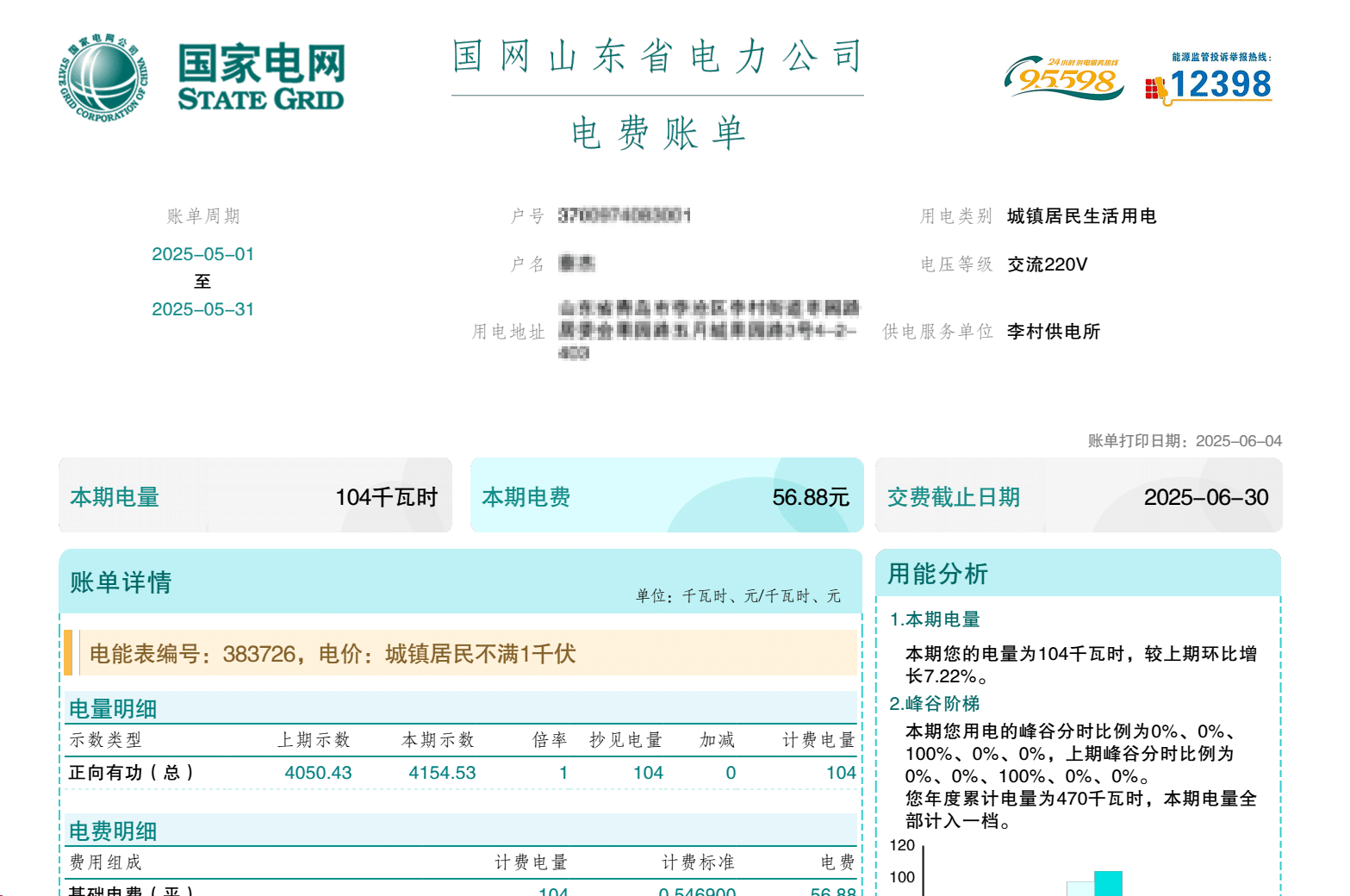Viewport: 1350px width, 896px height.
Task: Open the 本期电量 summary card
Action: click(255, 496)
